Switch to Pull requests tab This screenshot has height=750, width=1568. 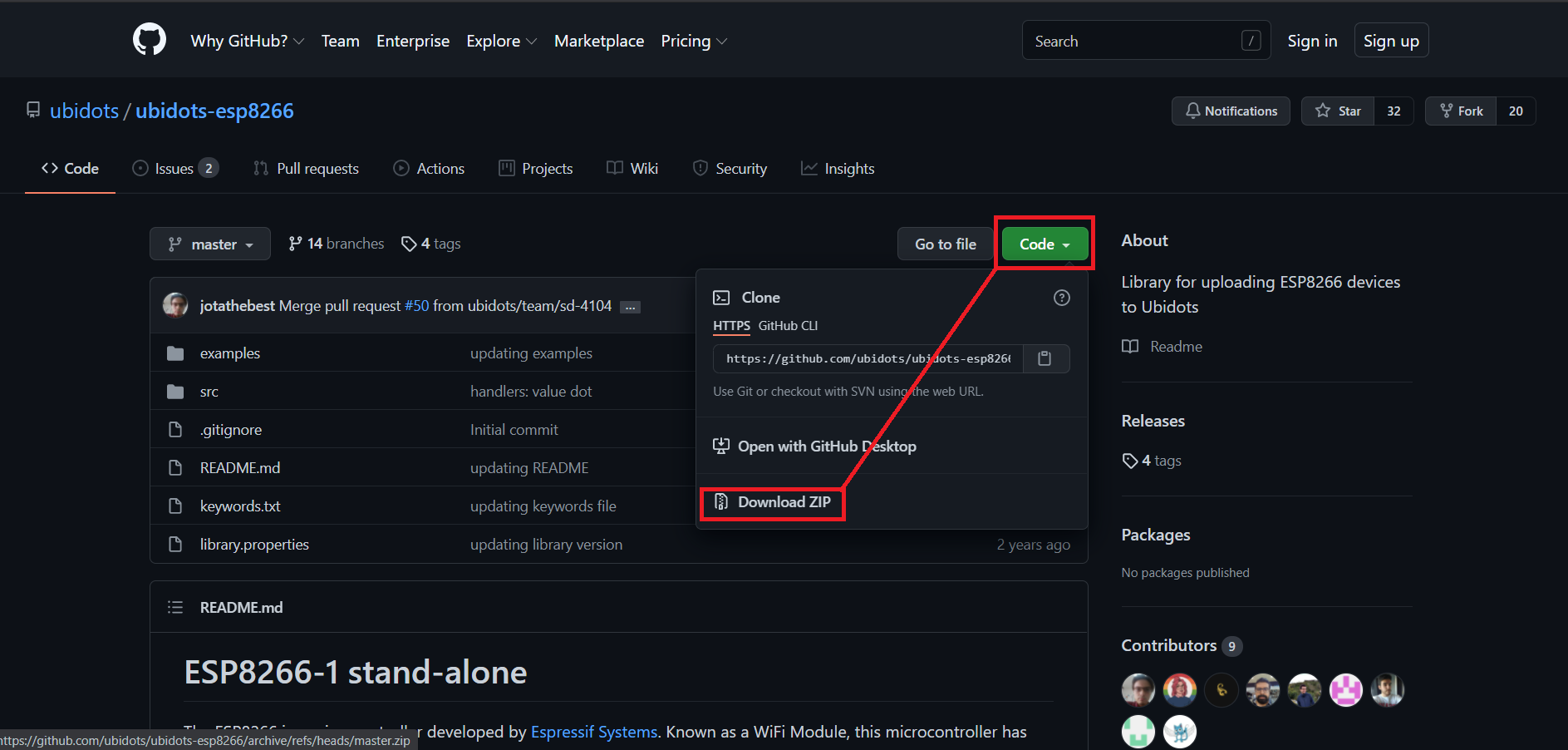(x=306, y=169)
